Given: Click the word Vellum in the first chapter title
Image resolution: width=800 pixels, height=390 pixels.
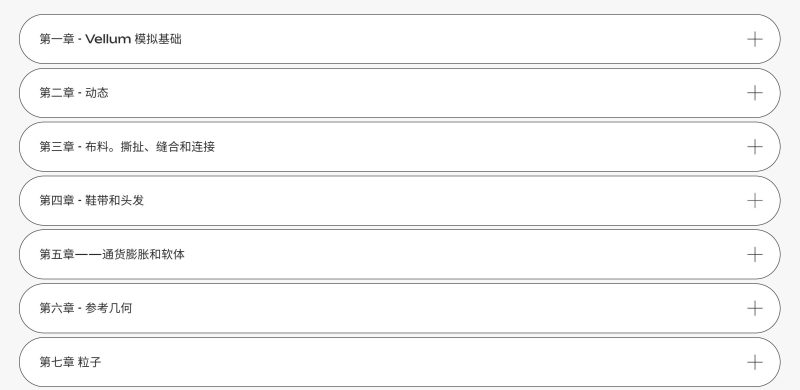Looking at the screenshot, I should tap(108, 39).
